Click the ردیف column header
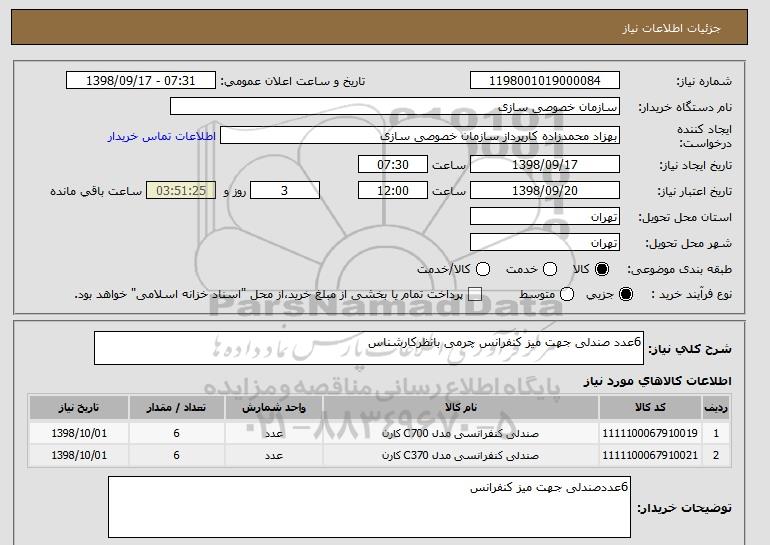 pyautogui.click(x=716, y=408)
